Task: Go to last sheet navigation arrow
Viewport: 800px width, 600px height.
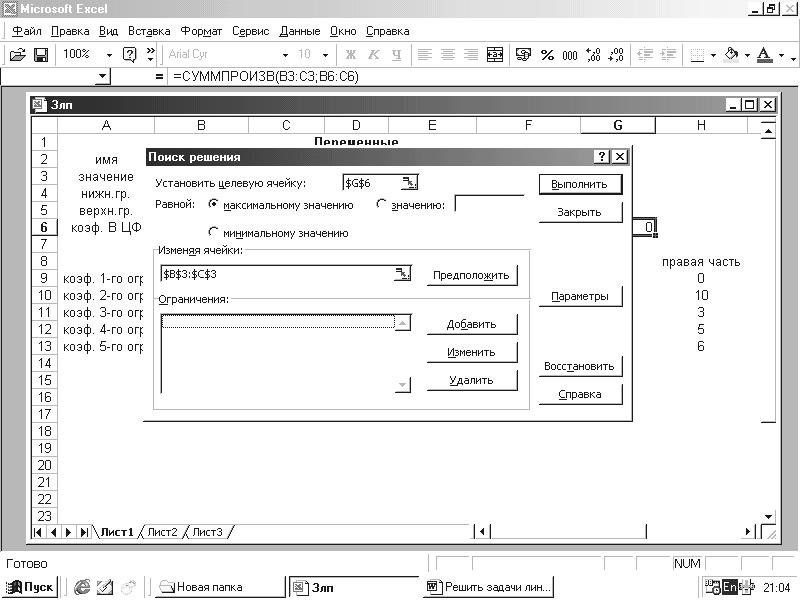Action: [84, 532]
